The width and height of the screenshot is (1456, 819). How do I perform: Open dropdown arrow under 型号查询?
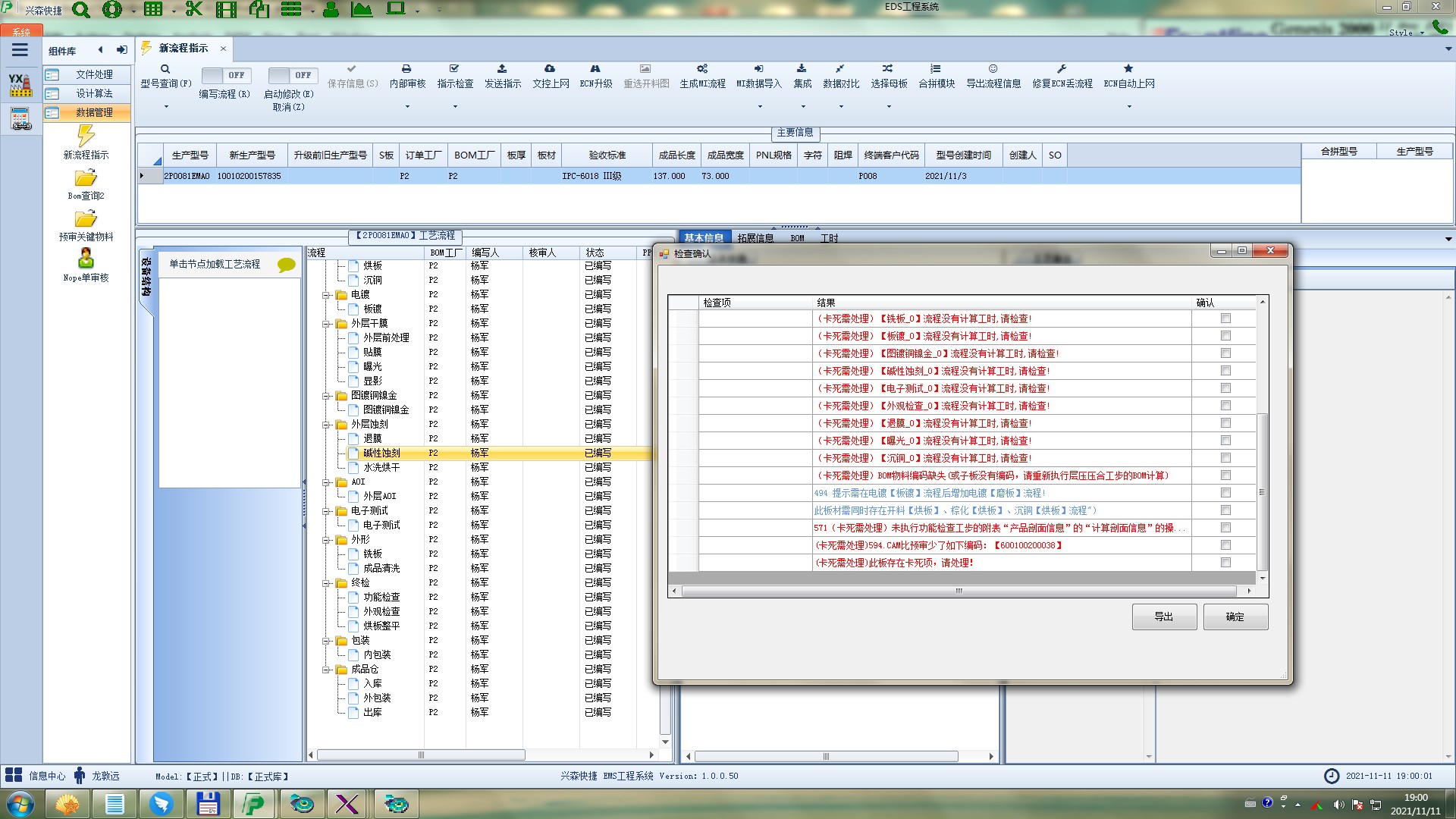166,106
